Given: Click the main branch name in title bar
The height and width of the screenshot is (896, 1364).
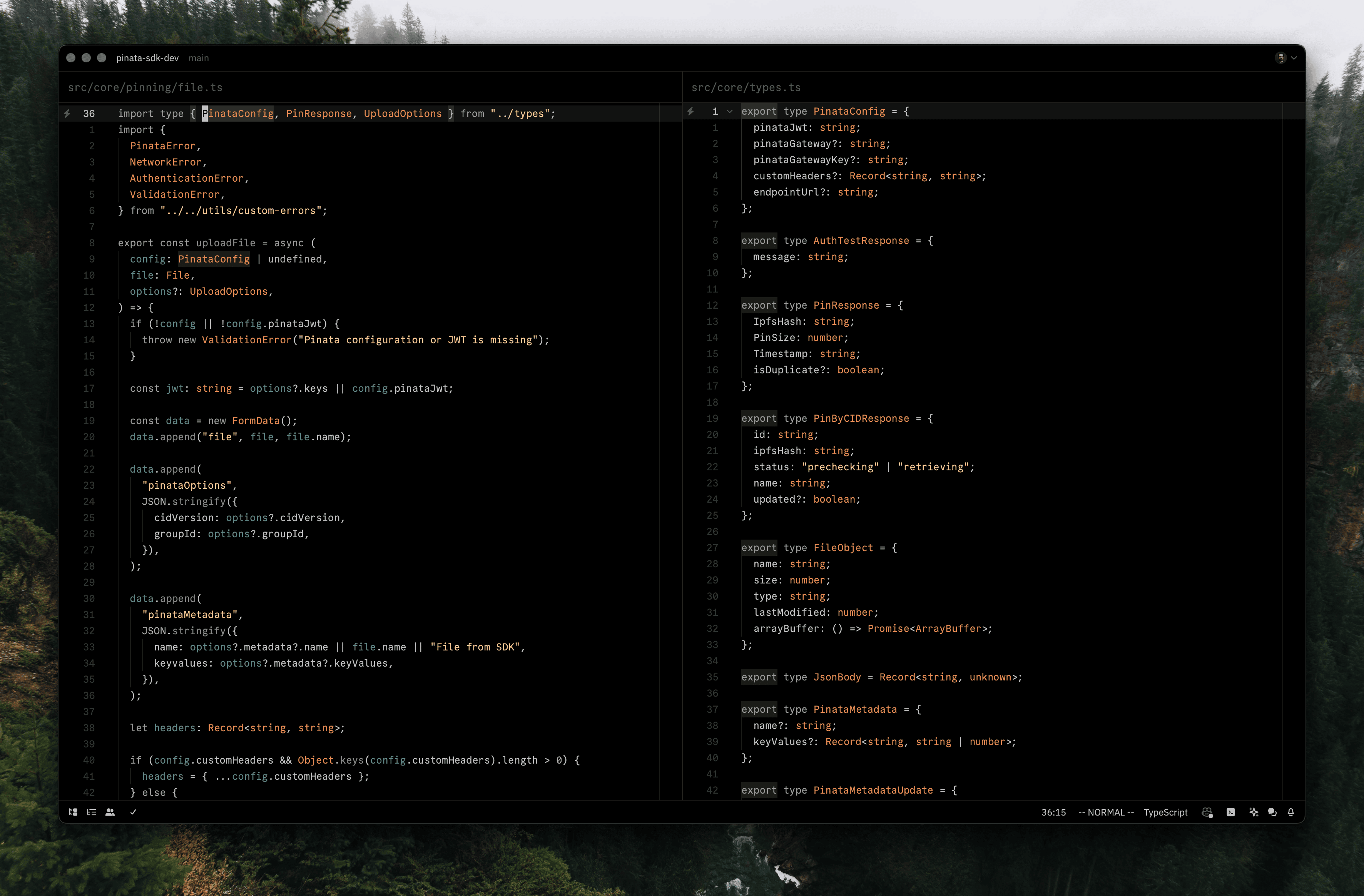Looking at the screenshot, I should pos(198,58).
